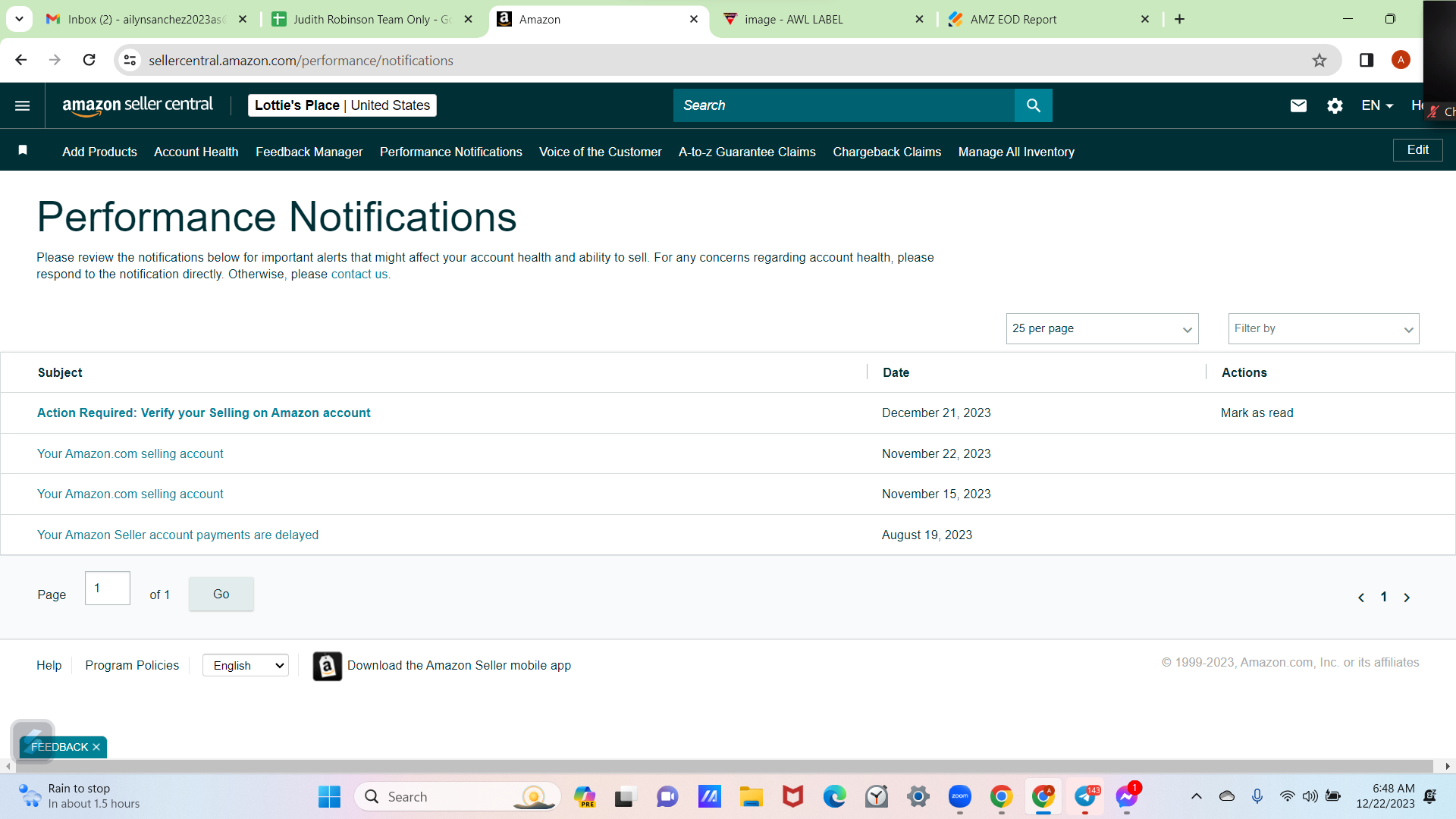Viewport: 1456px width, 819px height.
Task: Open Chargeback Claims nav item
Action: pyautogui.click(x=886, y=152)
